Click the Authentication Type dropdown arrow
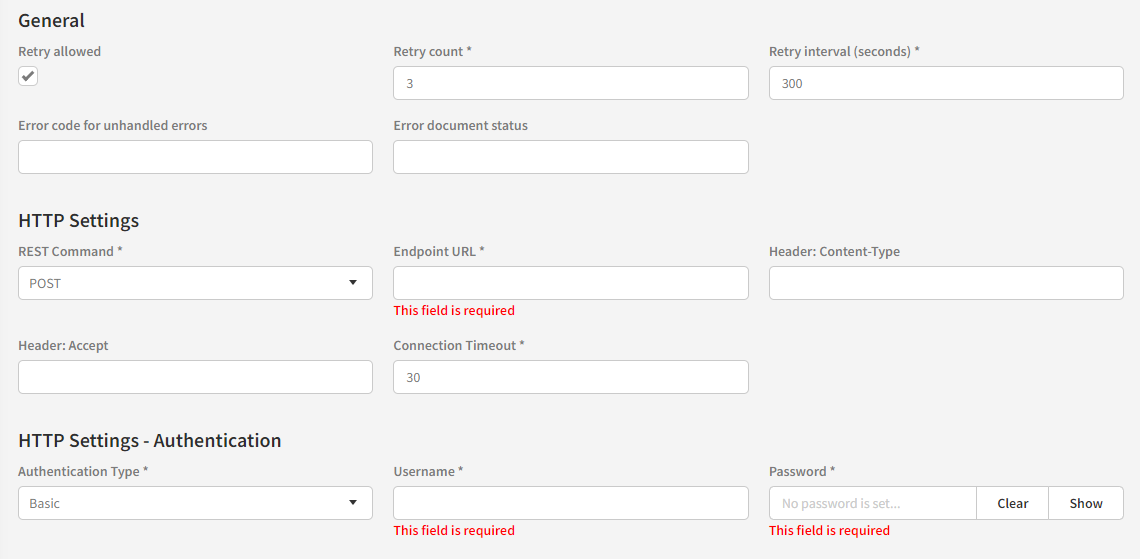 353,503
